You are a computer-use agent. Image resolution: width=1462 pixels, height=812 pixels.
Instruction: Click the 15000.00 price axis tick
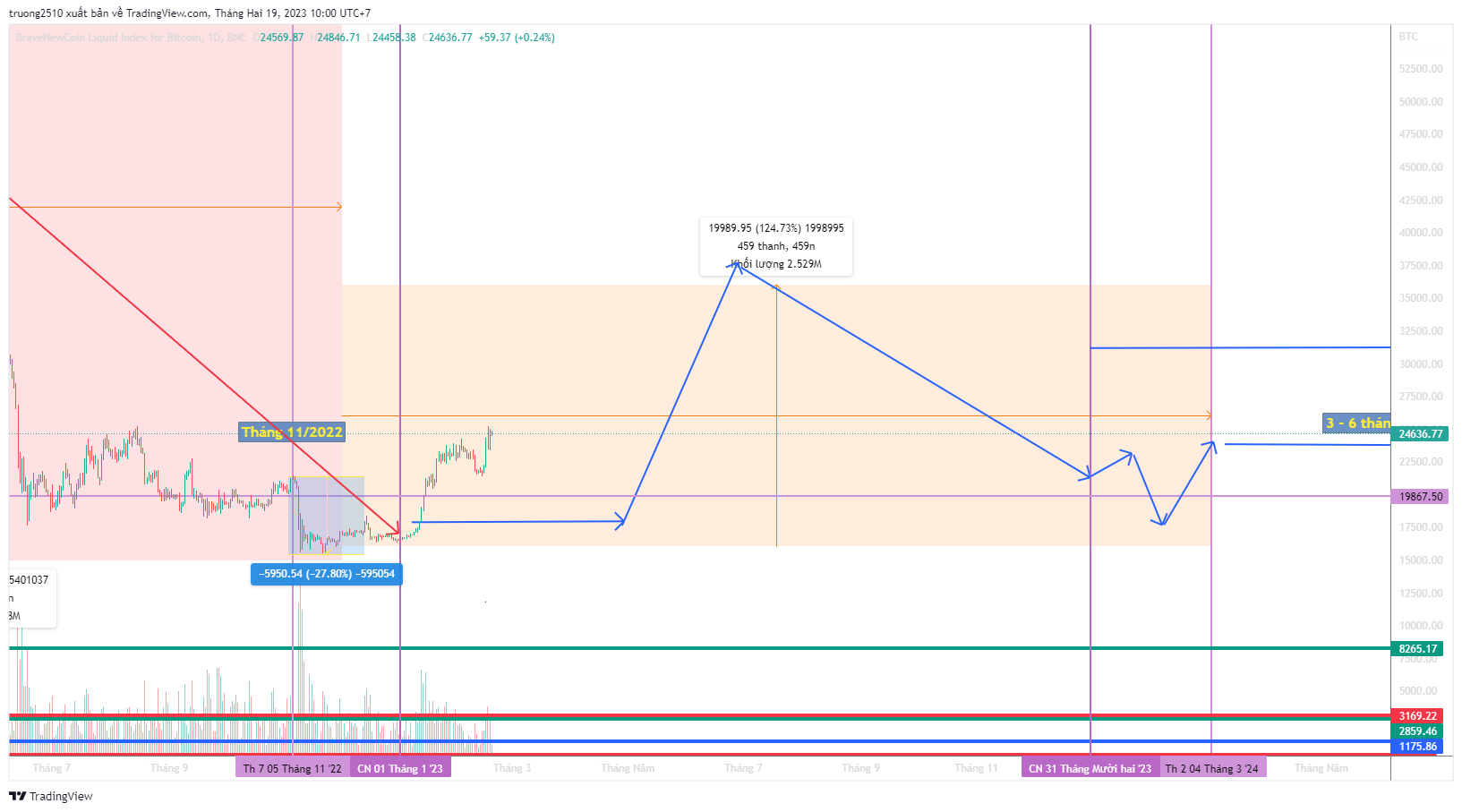(1421, 560)
